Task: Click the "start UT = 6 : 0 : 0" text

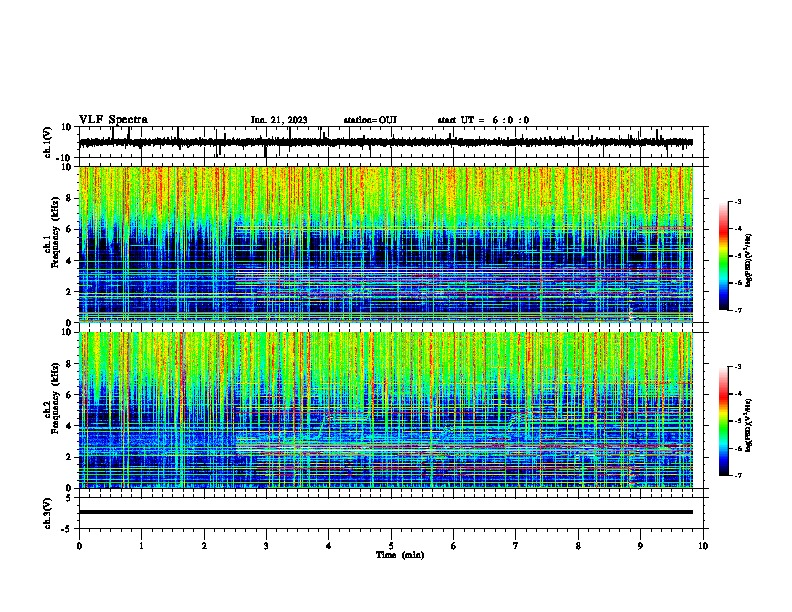Action: pyautogui.click(x=483, y=120)
